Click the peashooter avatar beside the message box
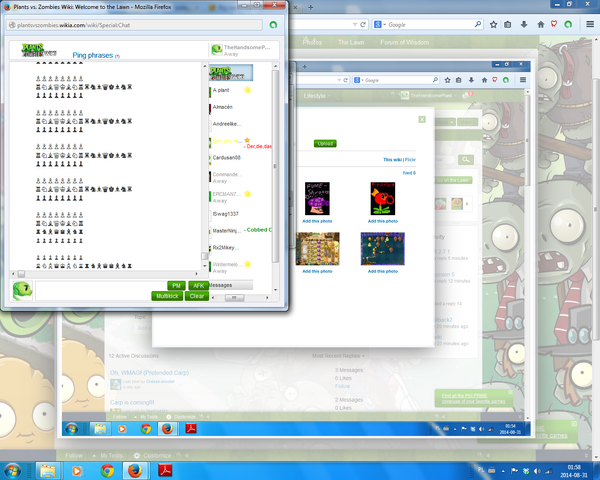This screenshot has height=480, width=600. click(23, 291)
